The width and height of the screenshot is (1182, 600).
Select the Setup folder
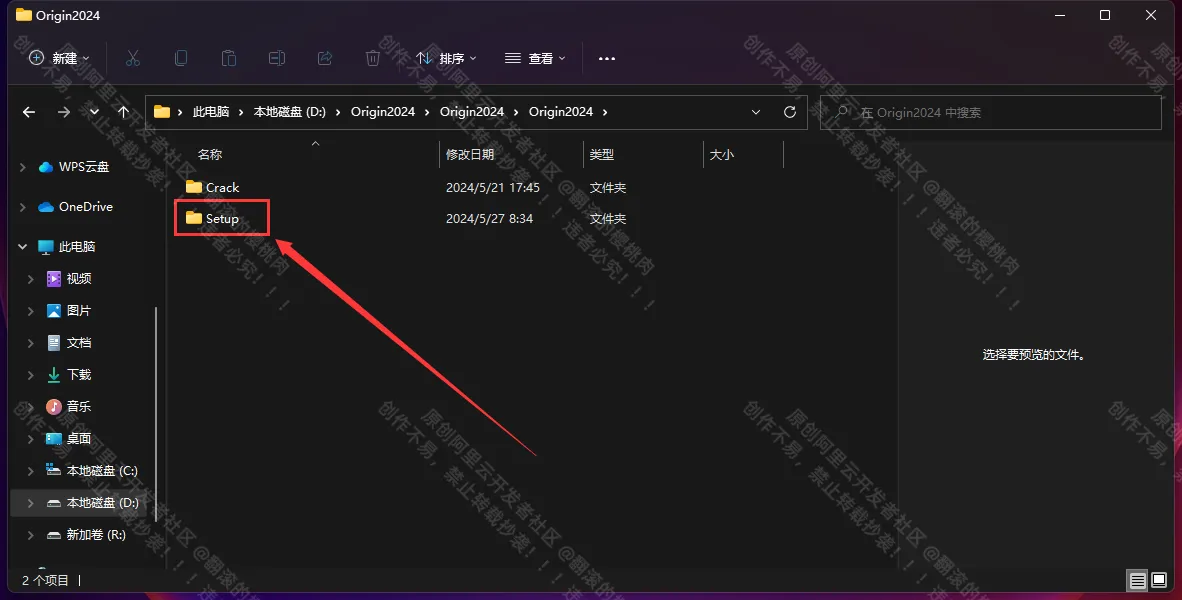coord(213,219)
